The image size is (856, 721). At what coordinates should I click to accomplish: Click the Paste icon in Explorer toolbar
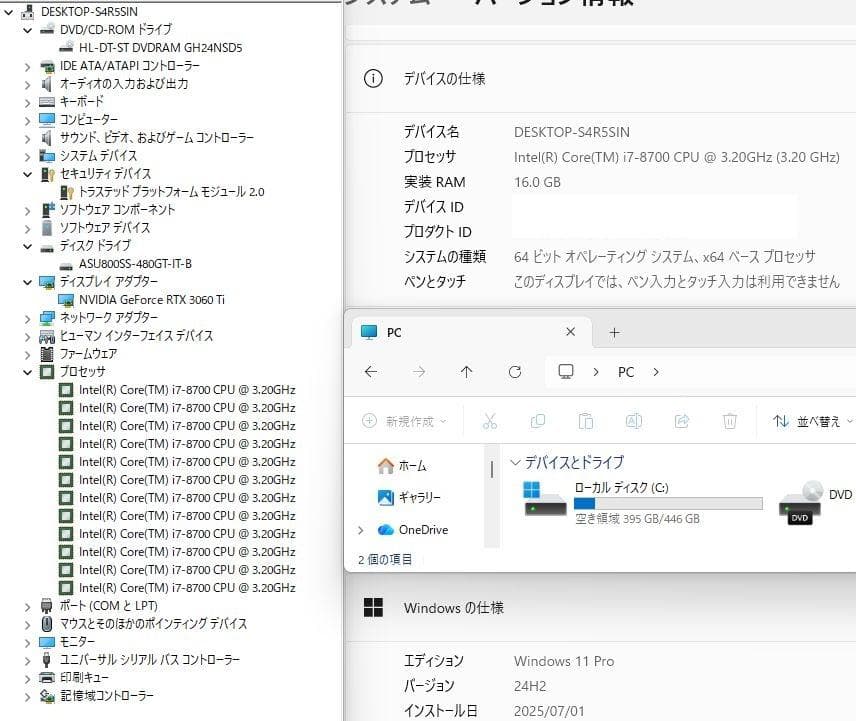[x=586, y=421]
